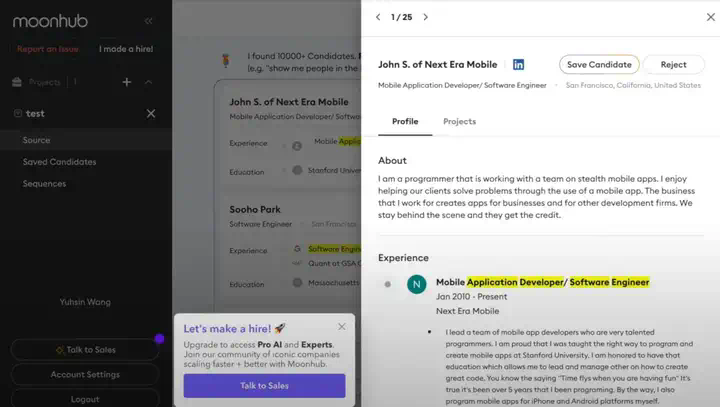Click the Moonhub logo
Image resolution: width=720 pixels, height=407 pixels.
(50, 21)
